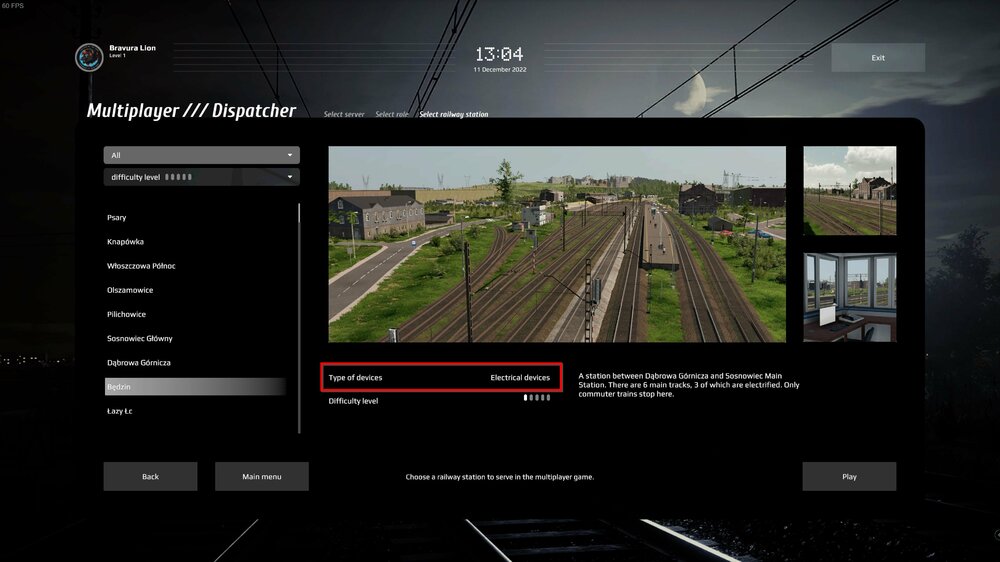Select Łazy Łc station
1000x562 pixels.
pos(120,411)
